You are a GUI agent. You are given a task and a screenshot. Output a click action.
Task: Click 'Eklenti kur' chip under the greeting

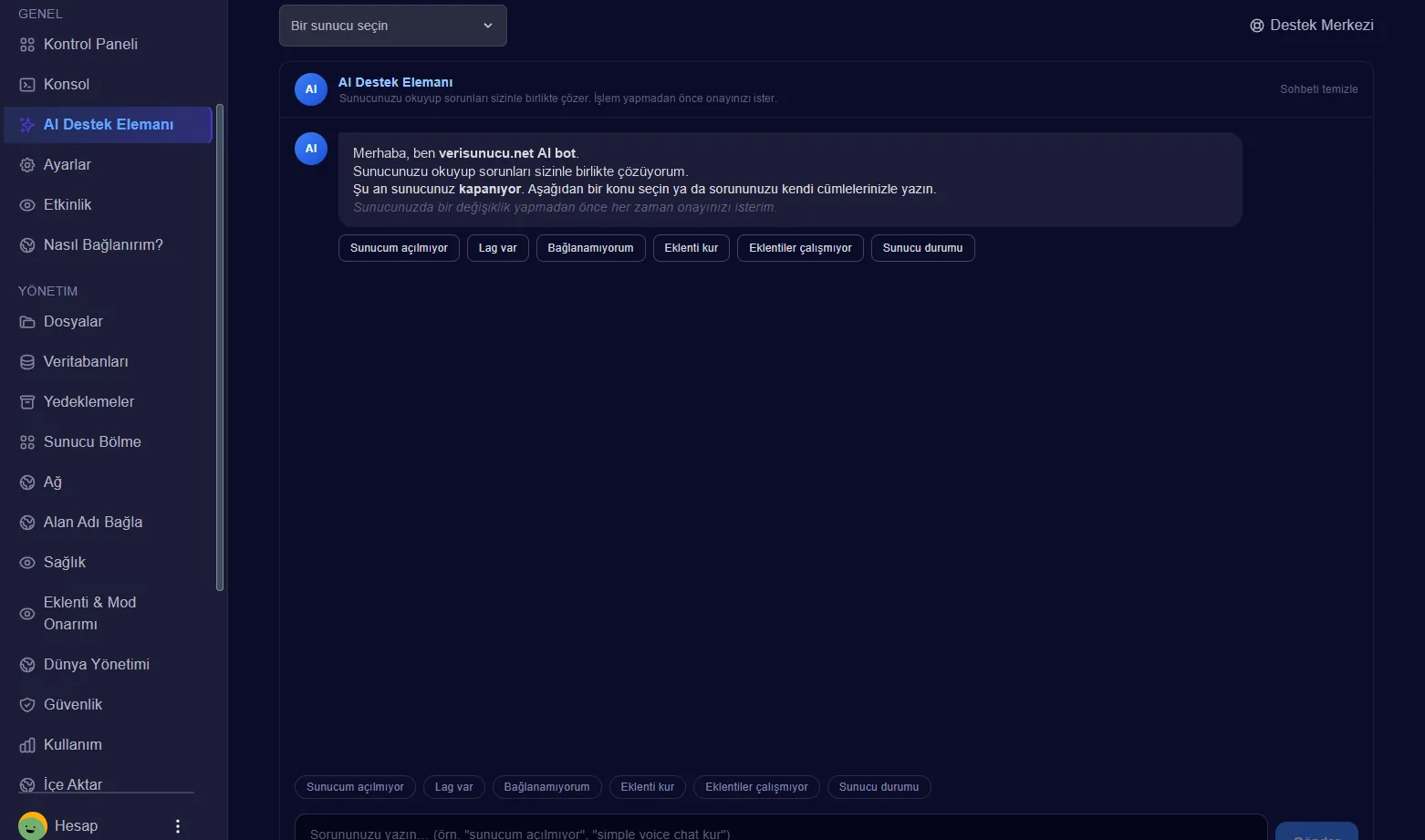point(692,248)
